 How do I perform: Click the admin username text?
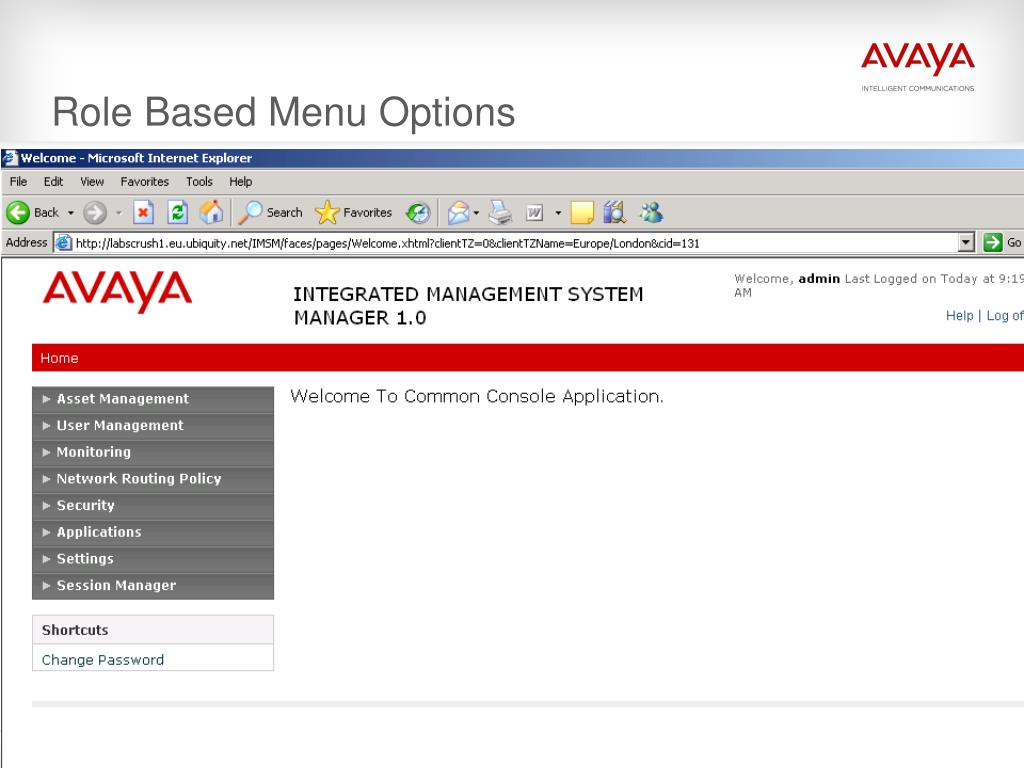819,279
